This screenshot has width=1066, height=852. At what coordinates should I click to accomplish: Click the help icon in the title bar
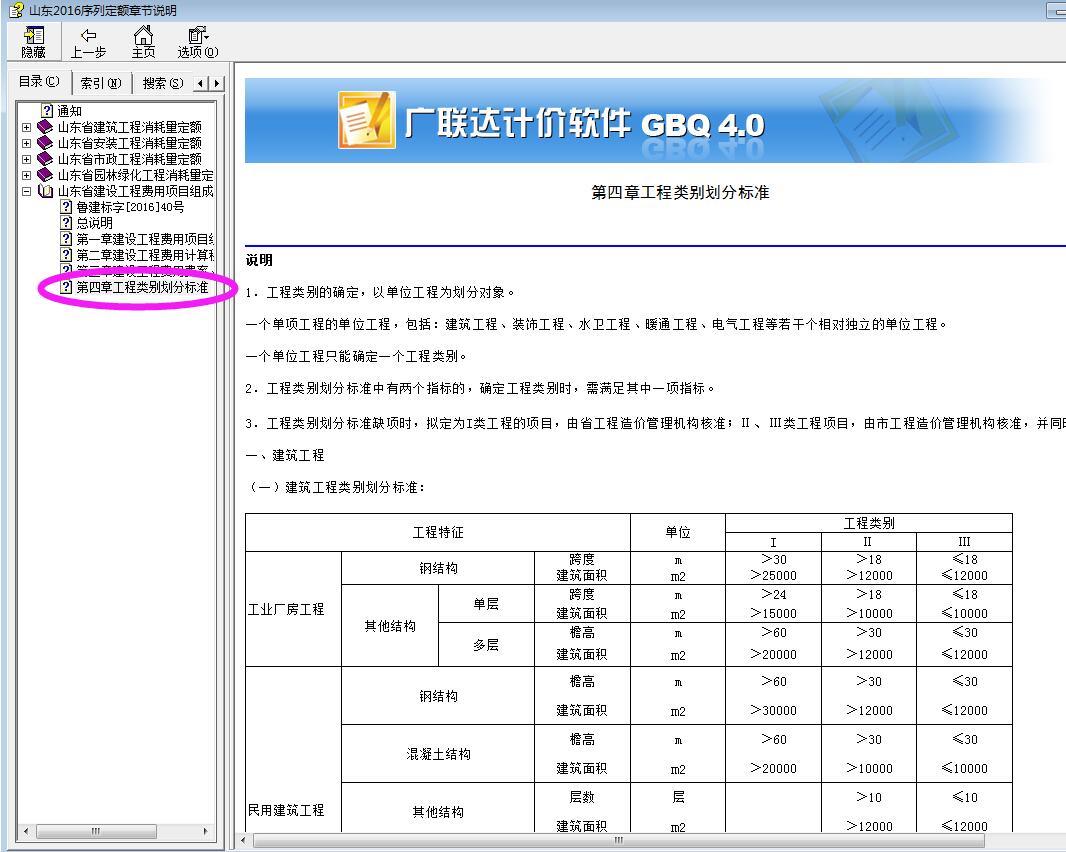pos(14,9)
